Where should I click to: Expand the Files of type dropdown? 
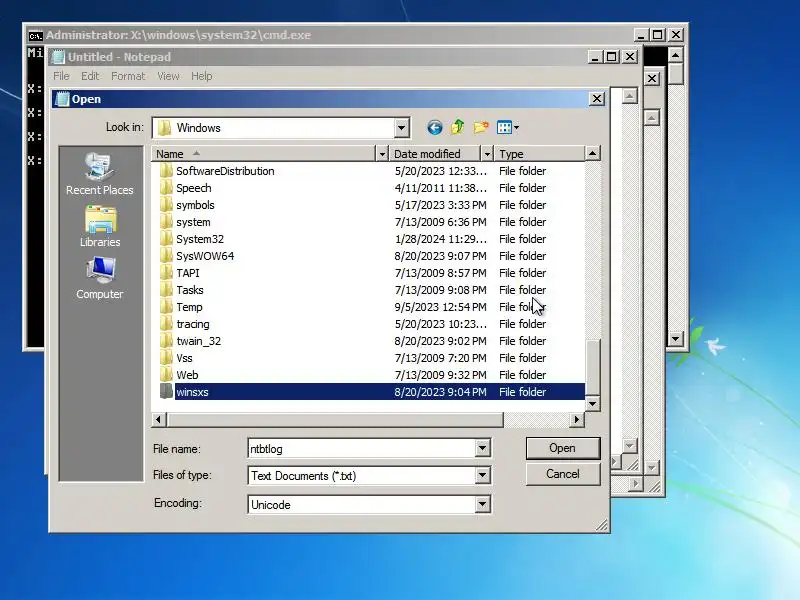point(482,476)
